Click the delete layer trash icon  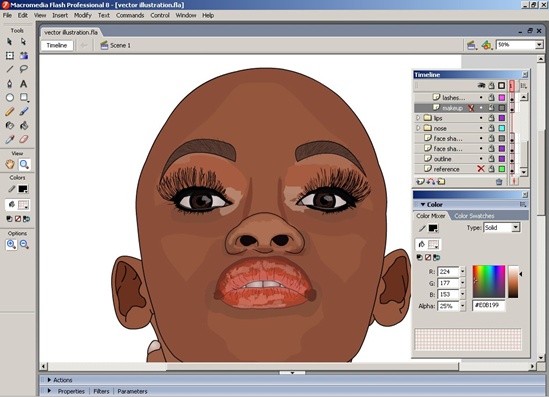499,181
